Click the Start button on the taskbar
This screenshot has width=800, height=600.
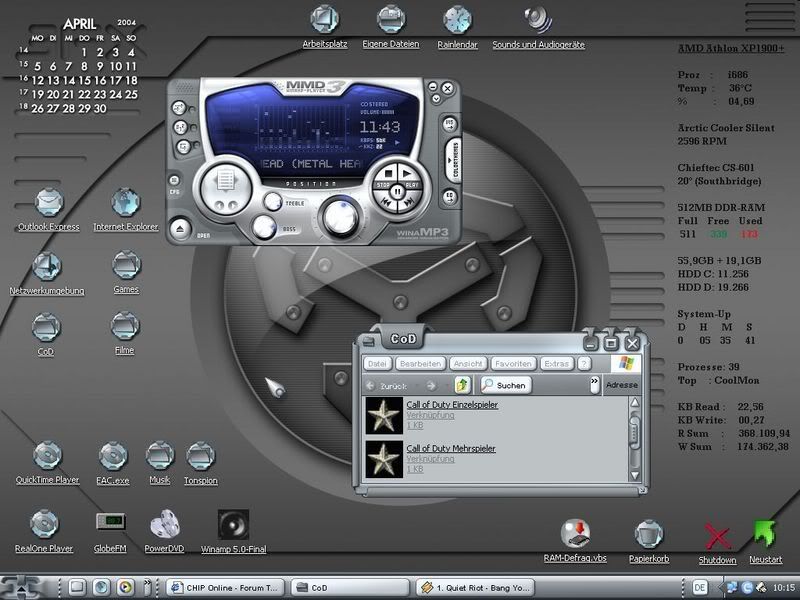point(20,587)
